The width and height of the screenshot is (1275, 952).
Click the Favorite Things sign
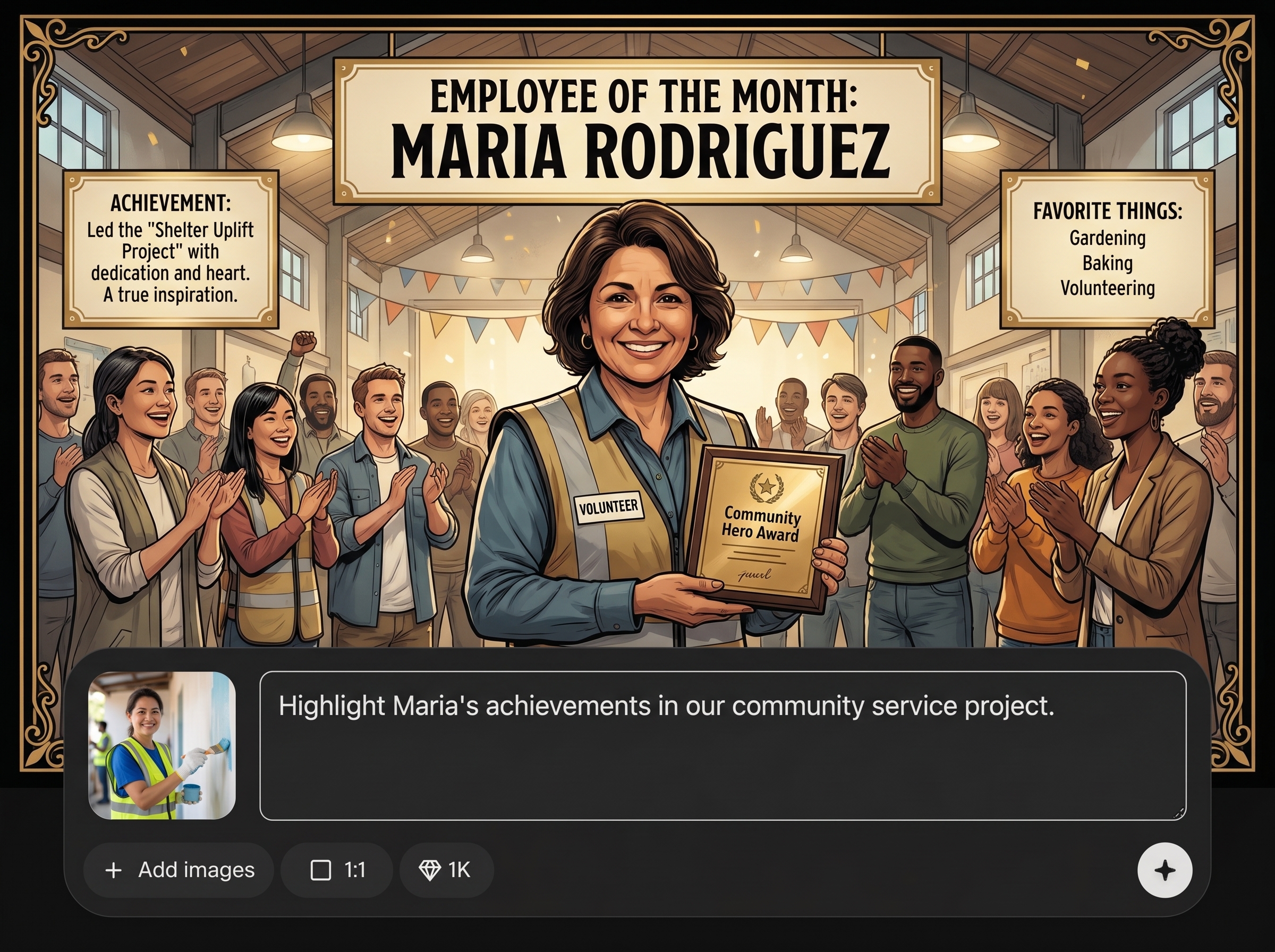(1107, 249)
